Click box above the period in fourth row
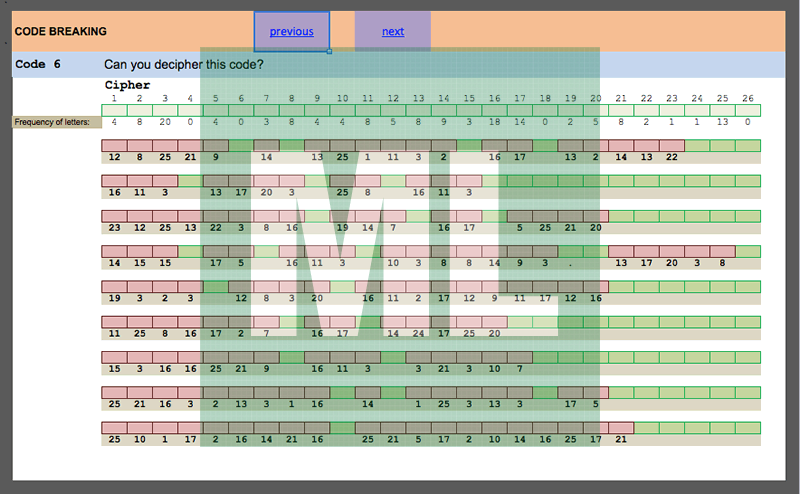This screenshot has width=800, height=494. (x=570, y=251)
